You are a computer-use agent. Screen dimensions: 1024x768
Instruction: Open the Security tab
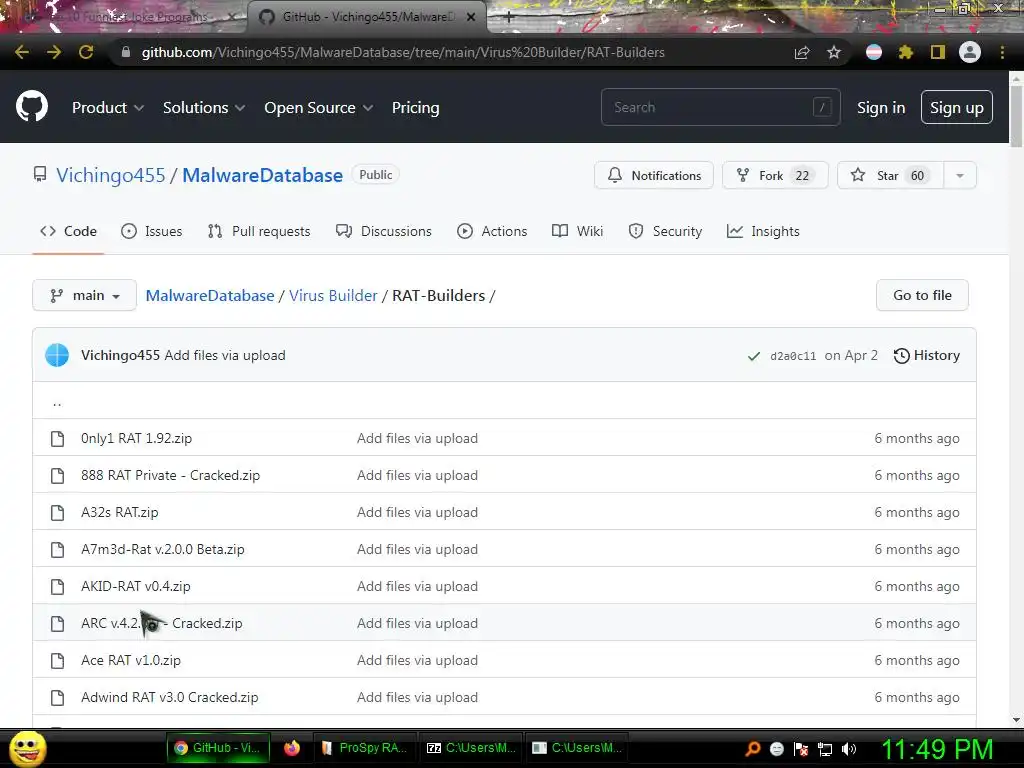pyautogui.click(x=665, y=231)
